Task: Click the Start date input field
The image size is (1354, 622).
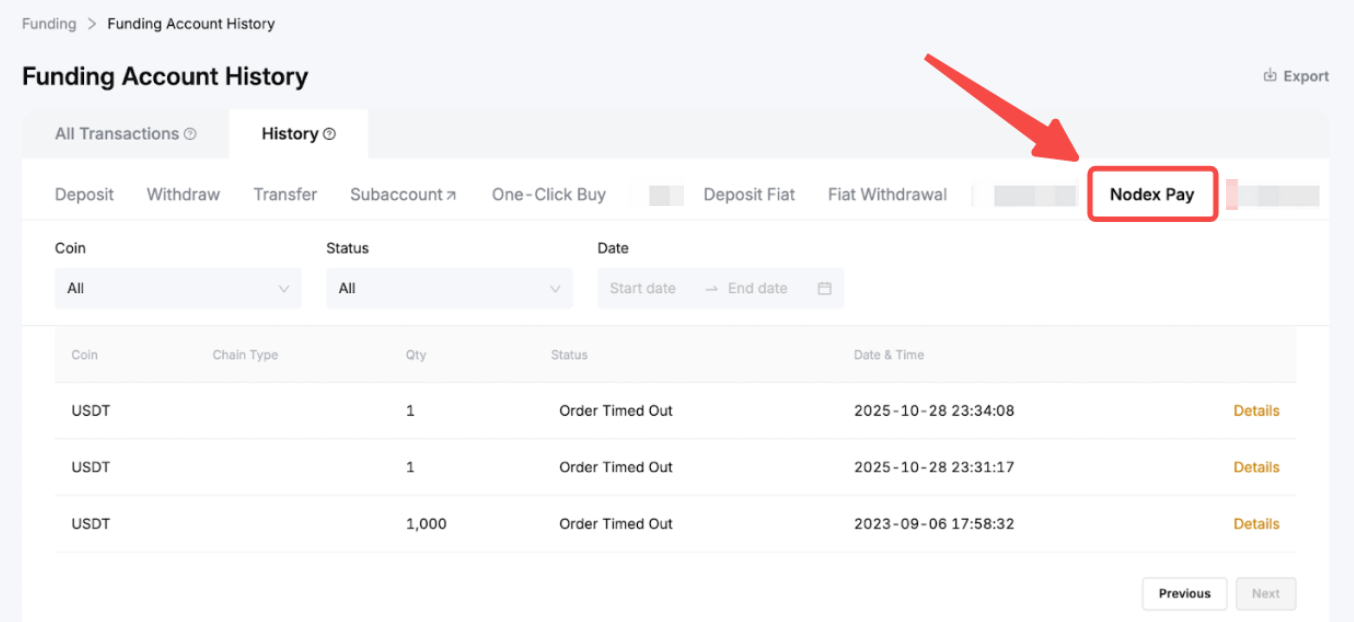Action: point(643,288)
